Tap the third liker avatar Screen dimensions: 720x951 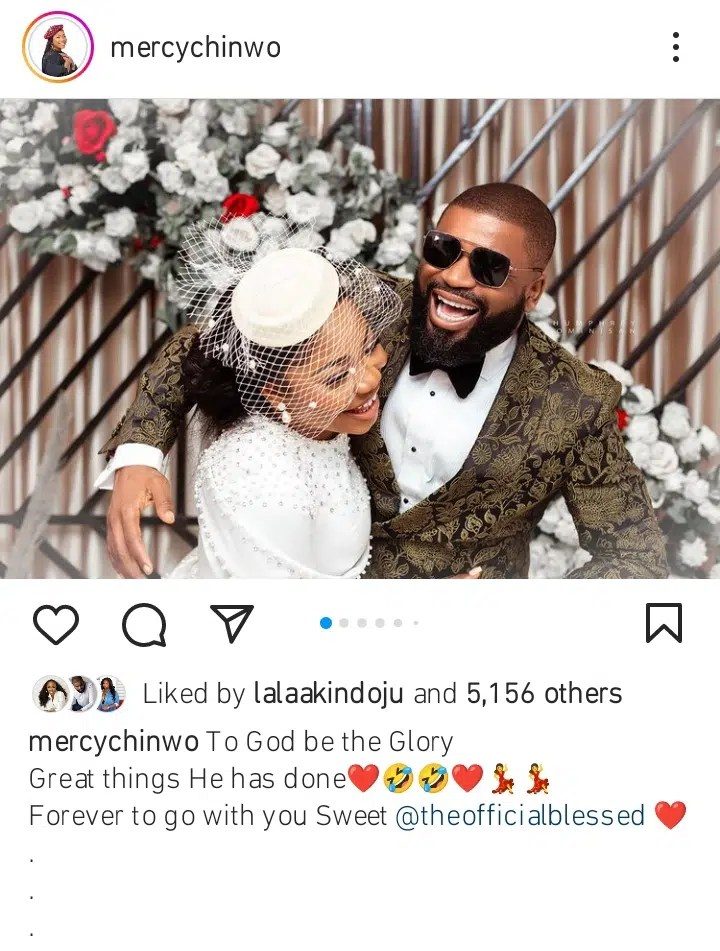(109, 693)
